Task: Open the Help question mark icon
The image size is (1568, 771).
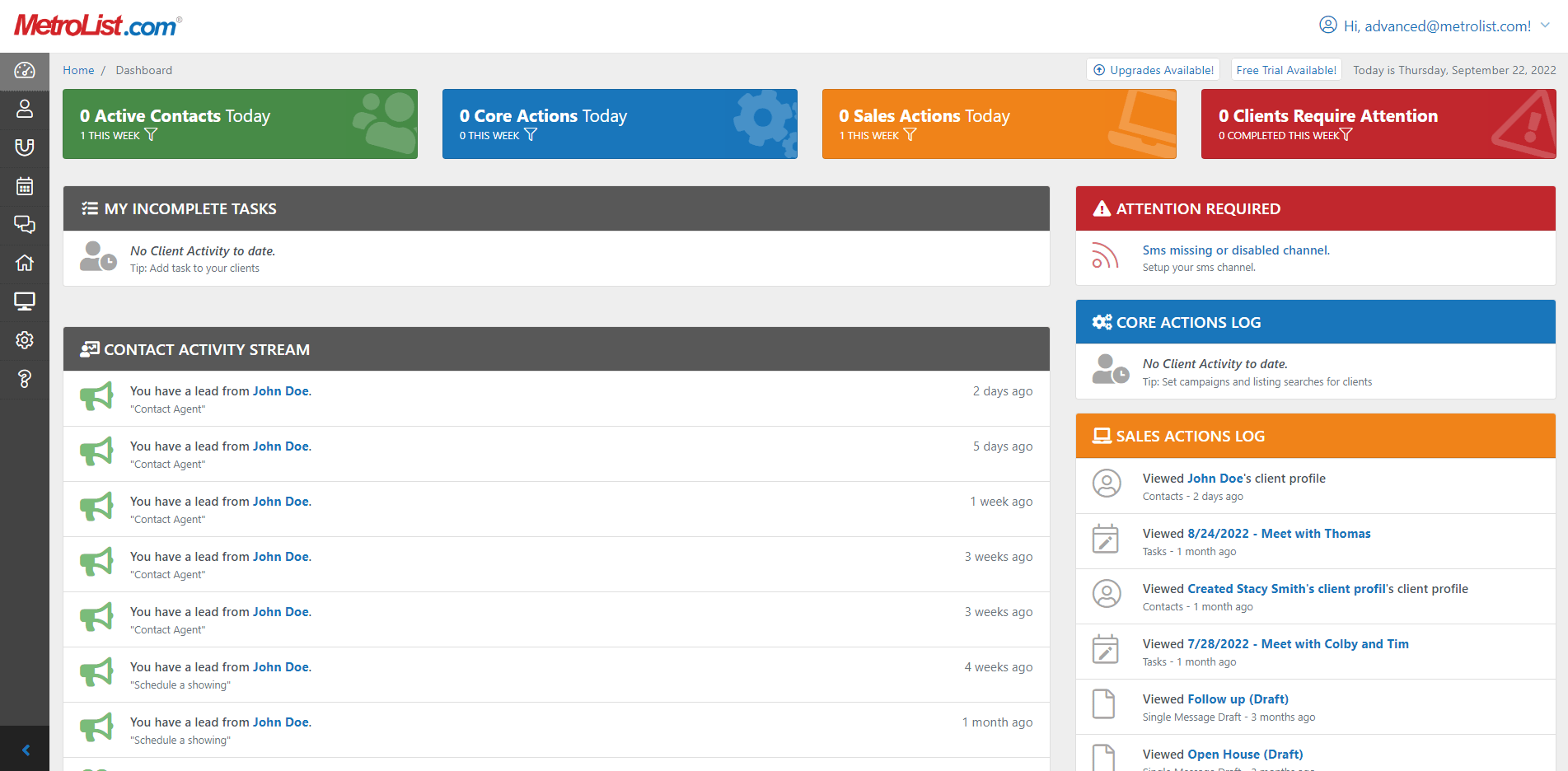Action: 24,379
